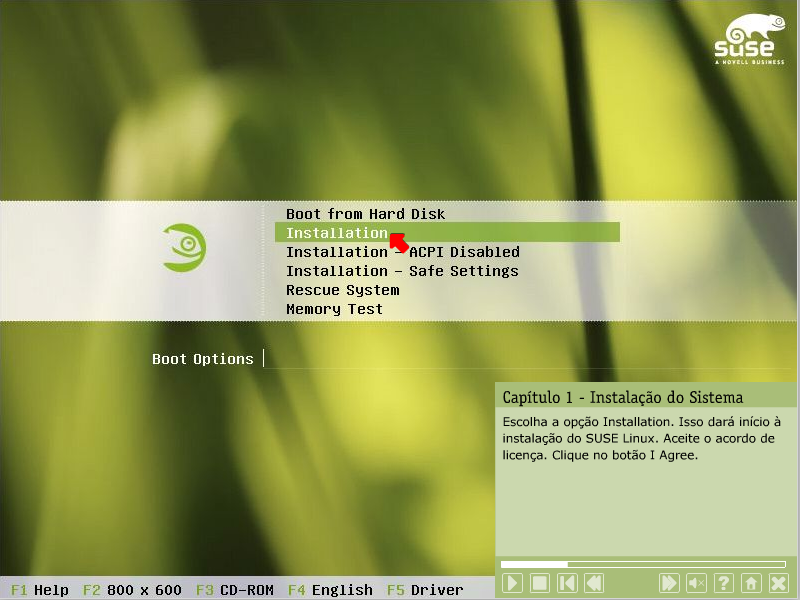Select Installation – Safe Settings entry

click(402, 271)
